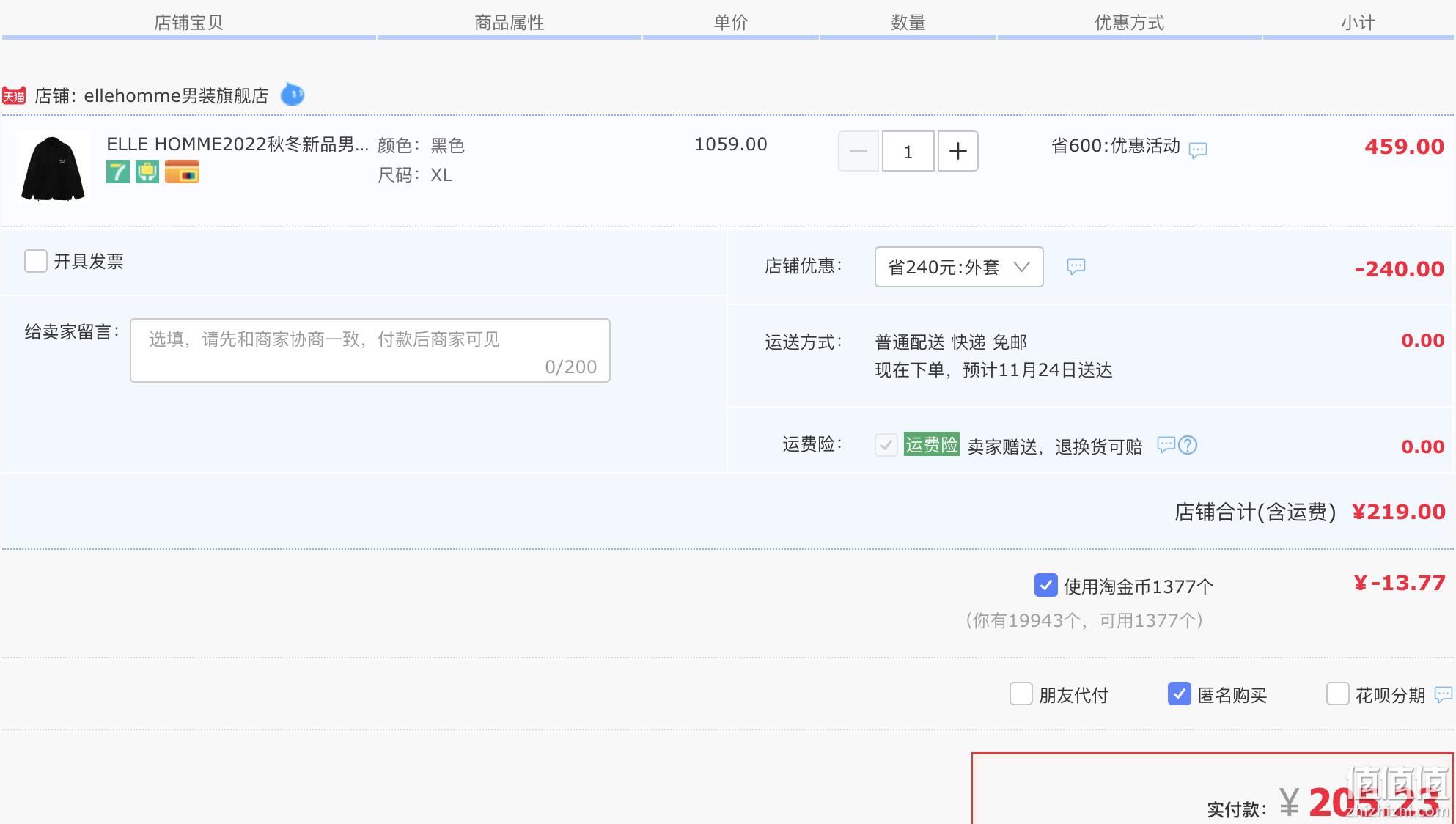Click the unit price 1059.00
This screenshot has width=1456, height=824.
731,144
